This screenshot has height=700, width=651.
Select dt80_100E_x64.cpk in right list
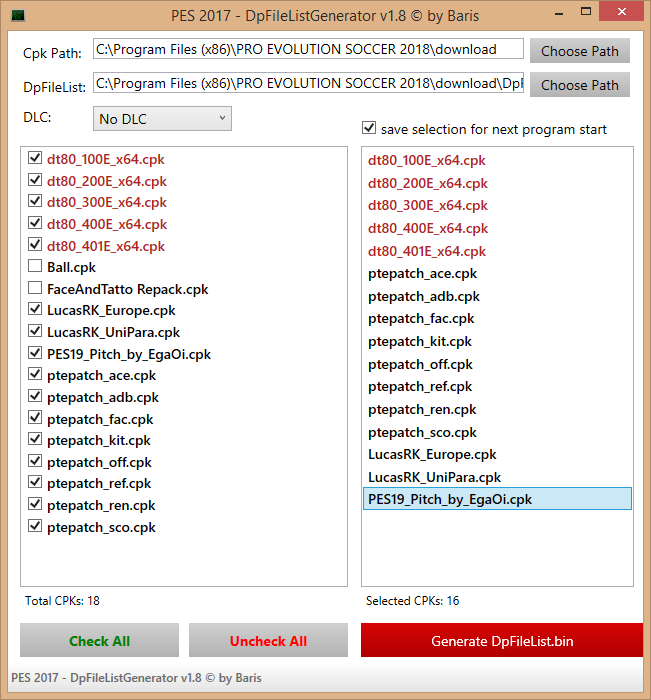(497, 160)
